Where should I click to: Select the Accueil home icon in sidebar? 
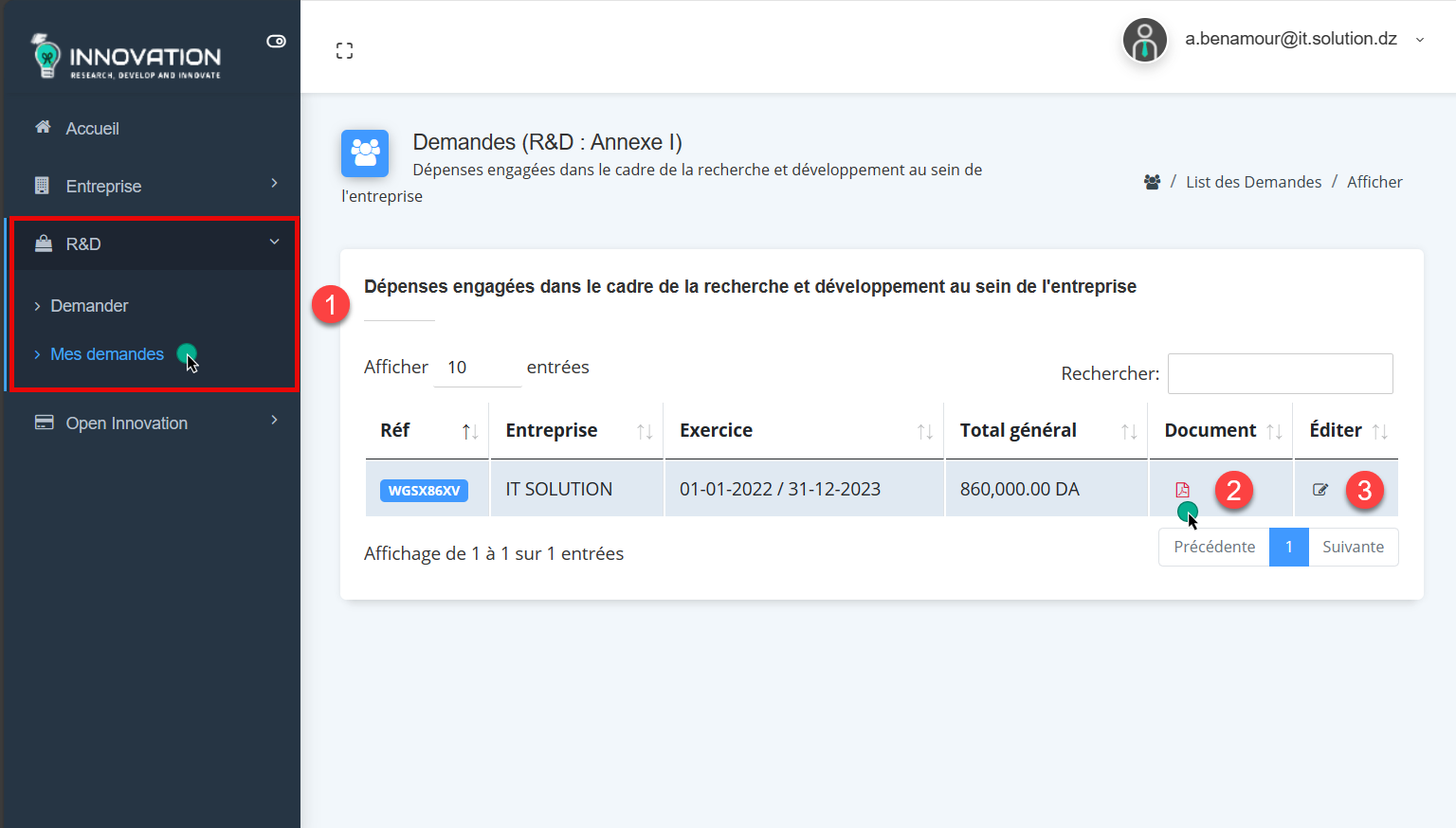click(42, 126)
